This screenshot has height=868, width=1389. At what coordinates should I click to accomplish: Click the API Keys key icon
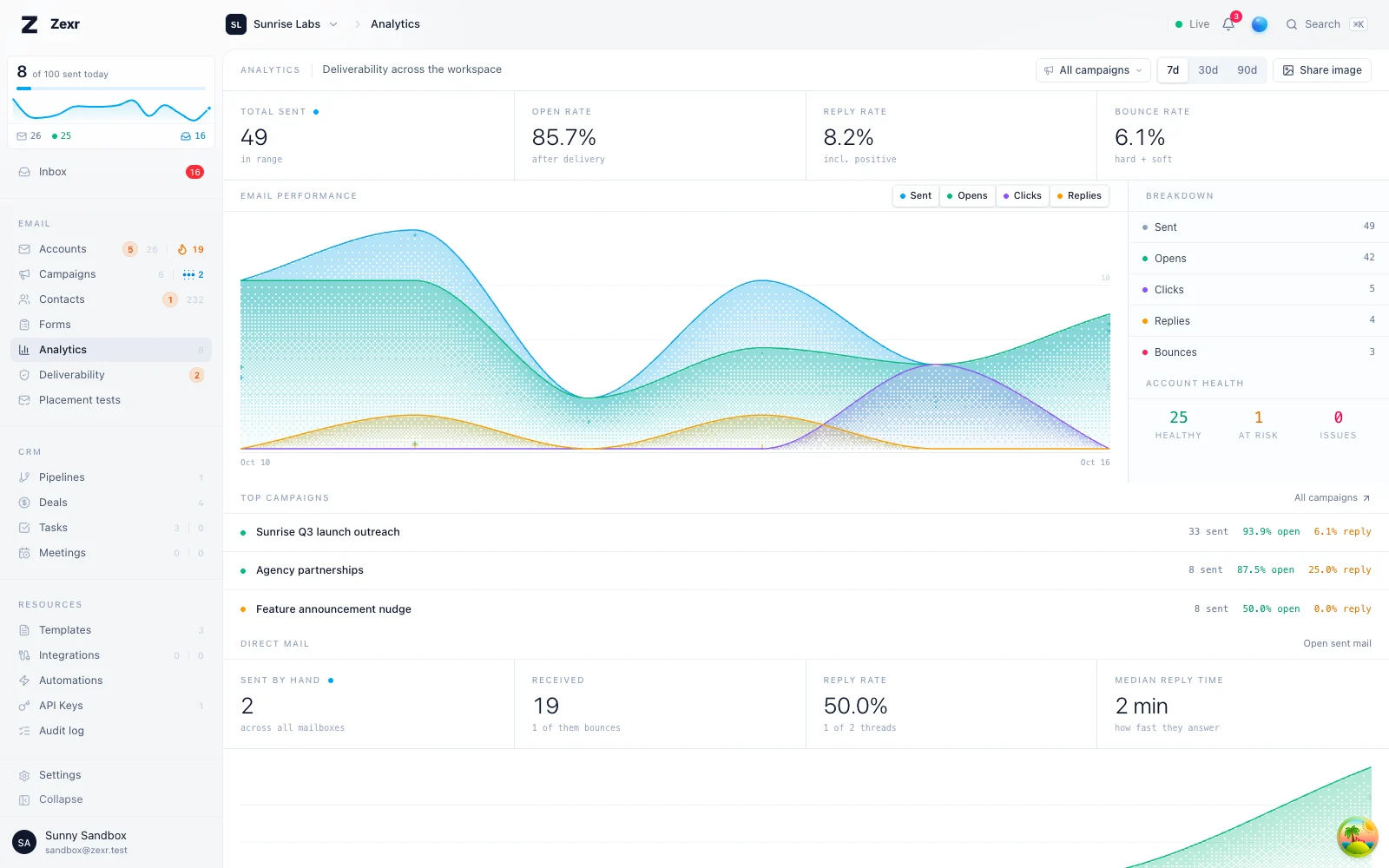point(24,706)
